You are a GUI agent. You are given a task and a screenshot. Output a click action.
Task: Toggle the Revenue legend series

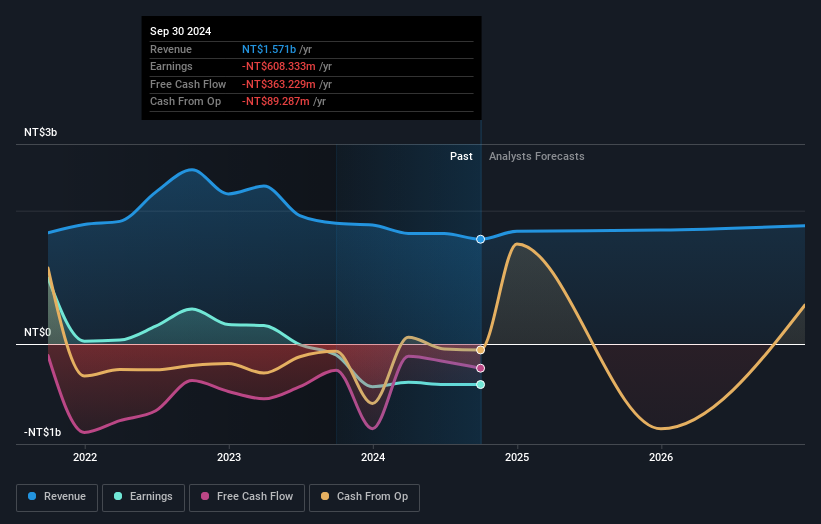coord(57,497)
